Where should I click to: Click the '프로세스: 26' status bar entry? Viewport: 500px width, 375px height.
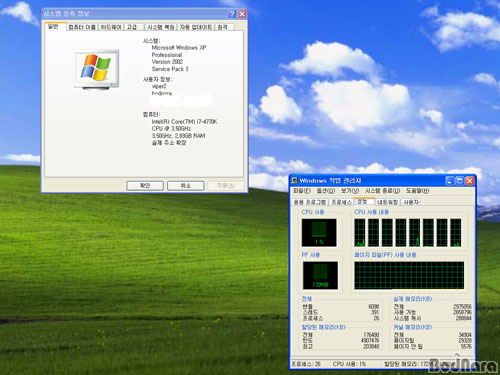(306, 364)
